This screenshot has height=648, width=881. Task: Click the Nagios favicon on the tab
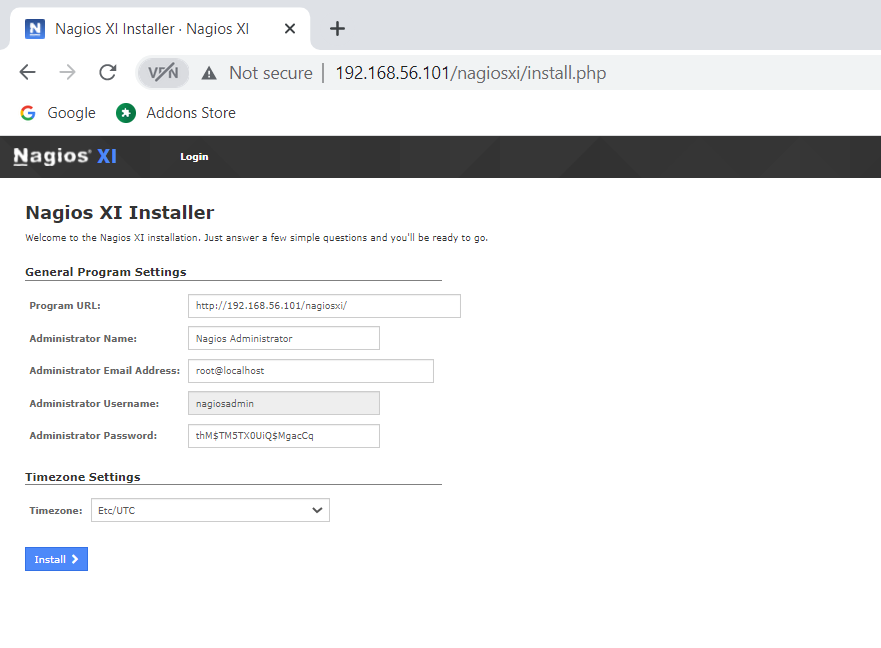pos(35,29)
